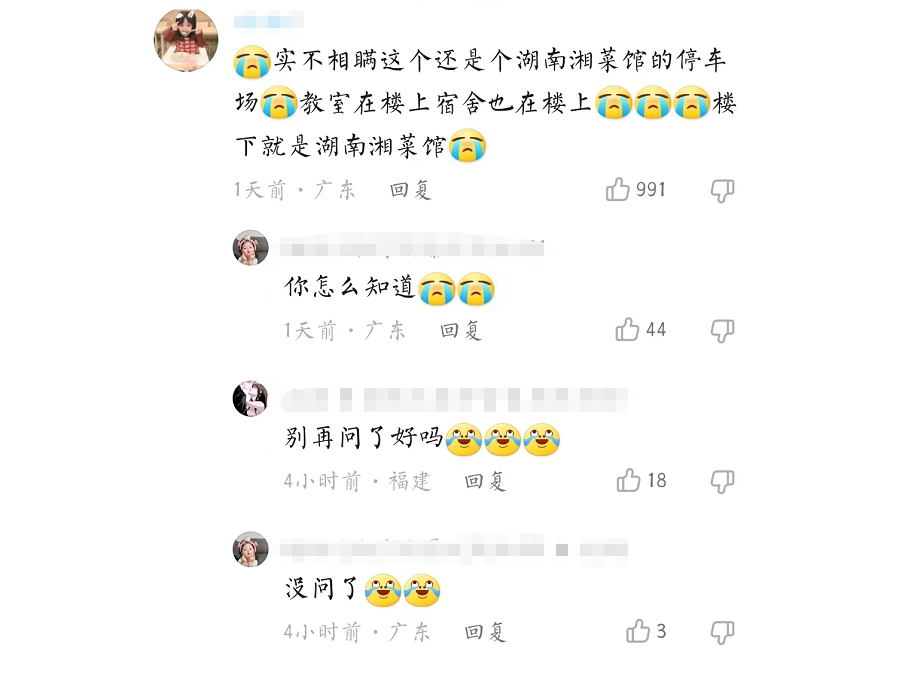Reply to the top comment from 广东
This screenshot has width=908, height=679.
[410, 190]
